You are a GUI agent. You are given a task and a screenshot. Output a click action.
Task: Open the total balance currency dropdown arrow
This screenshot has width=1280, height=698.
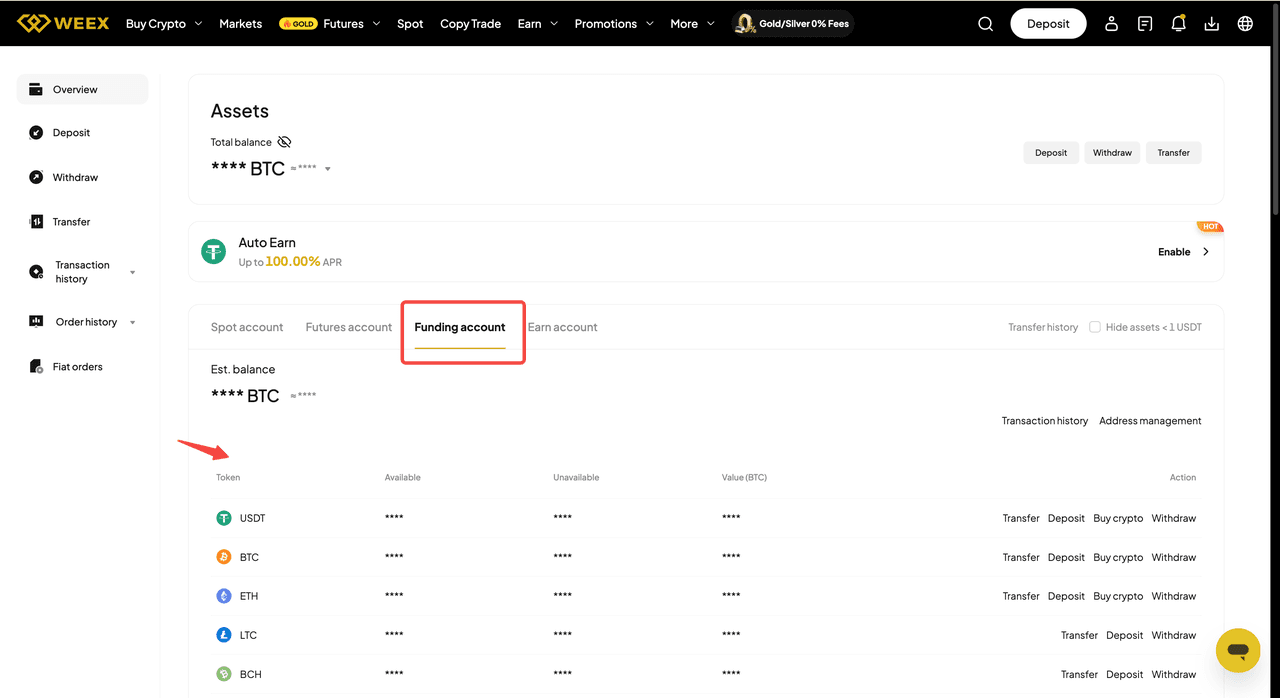[x=328, y=169]
